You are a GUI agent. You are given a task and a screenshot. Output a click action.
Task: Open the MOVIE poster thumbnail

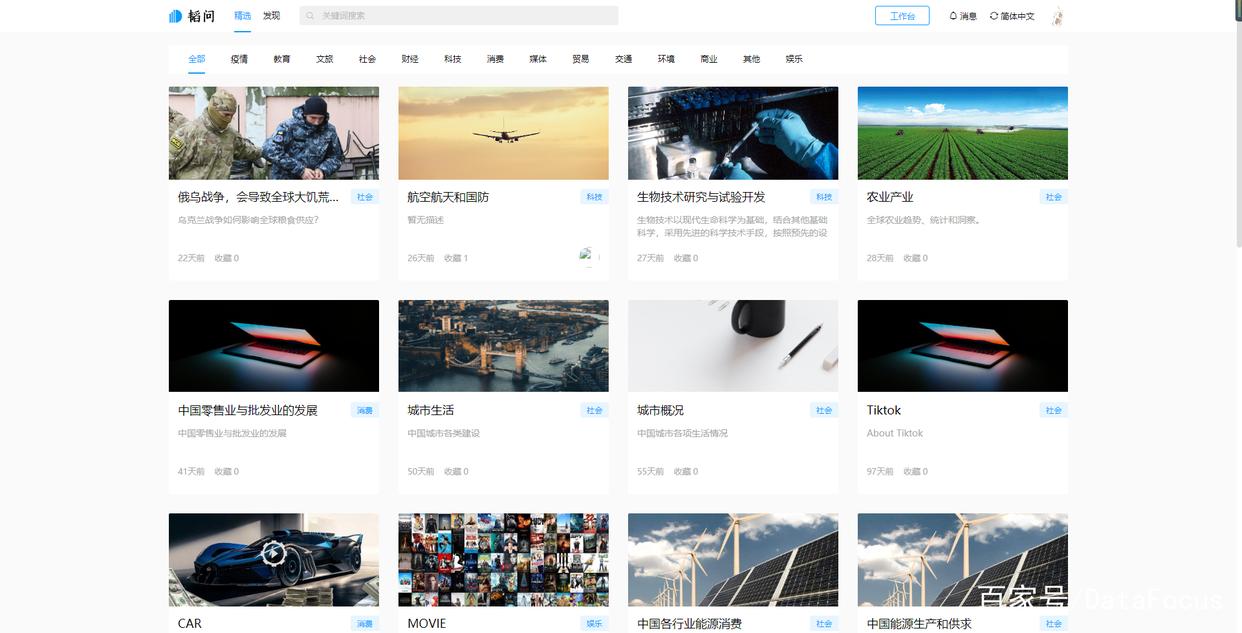click(x=503, y=559)
